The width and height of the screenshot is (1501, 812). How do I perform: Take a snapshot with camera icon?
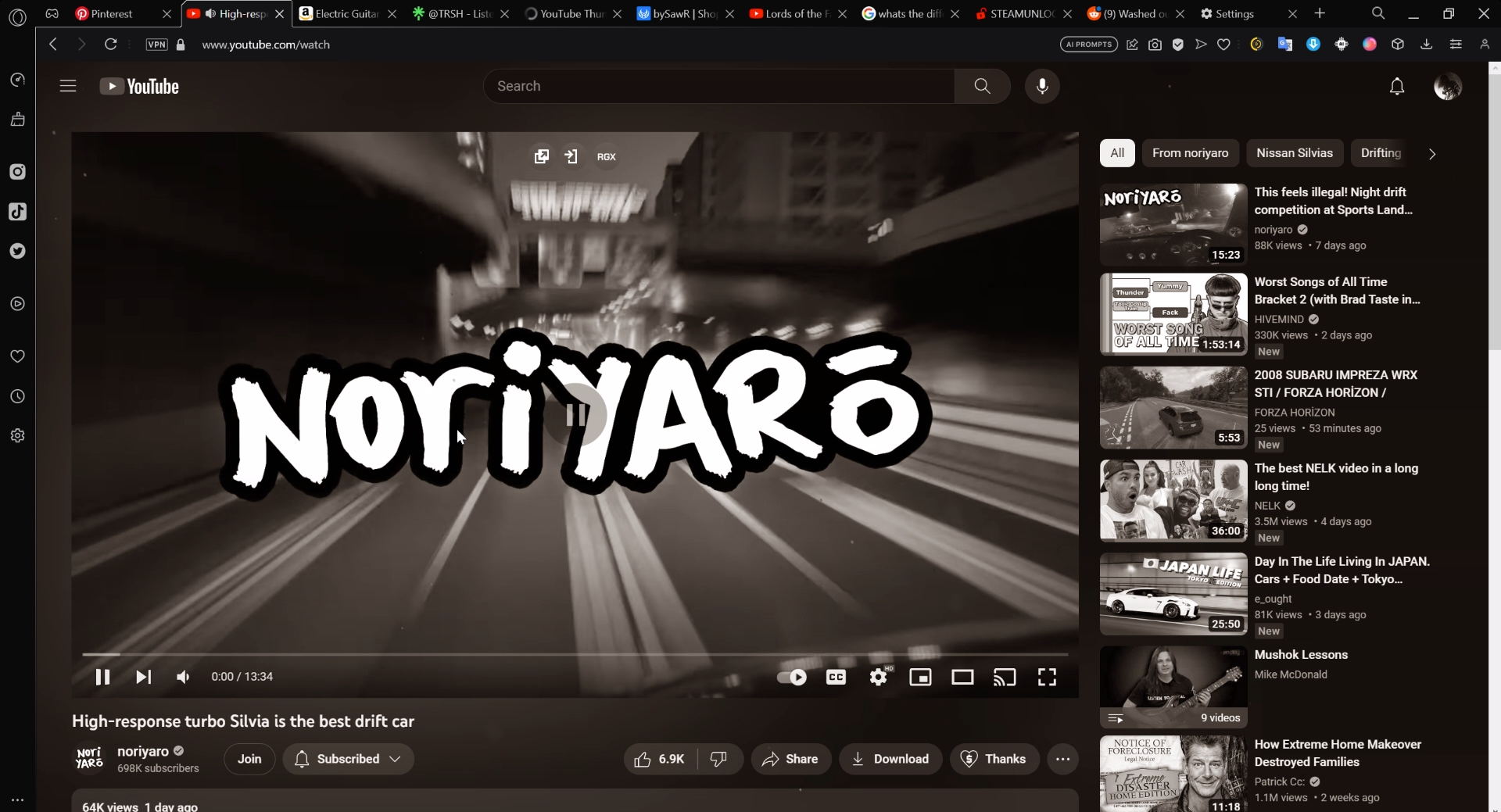(1155, 45)
